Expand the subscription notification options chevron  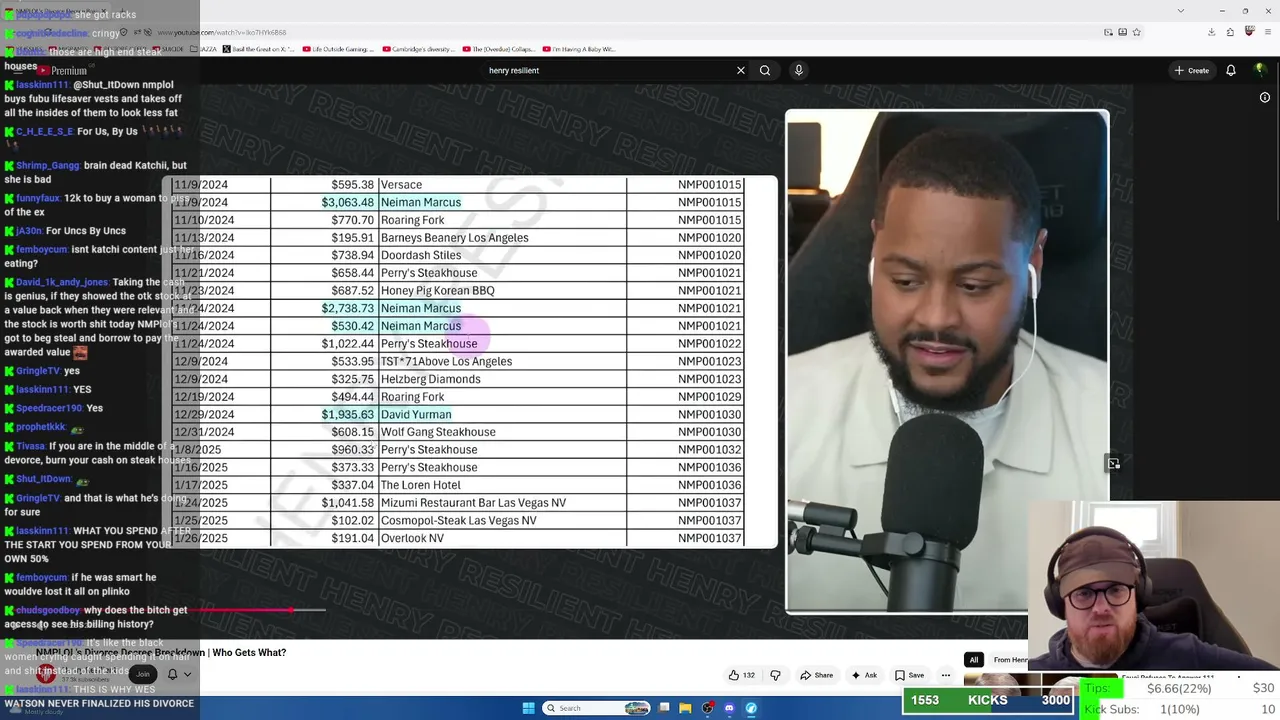point(186,674)
